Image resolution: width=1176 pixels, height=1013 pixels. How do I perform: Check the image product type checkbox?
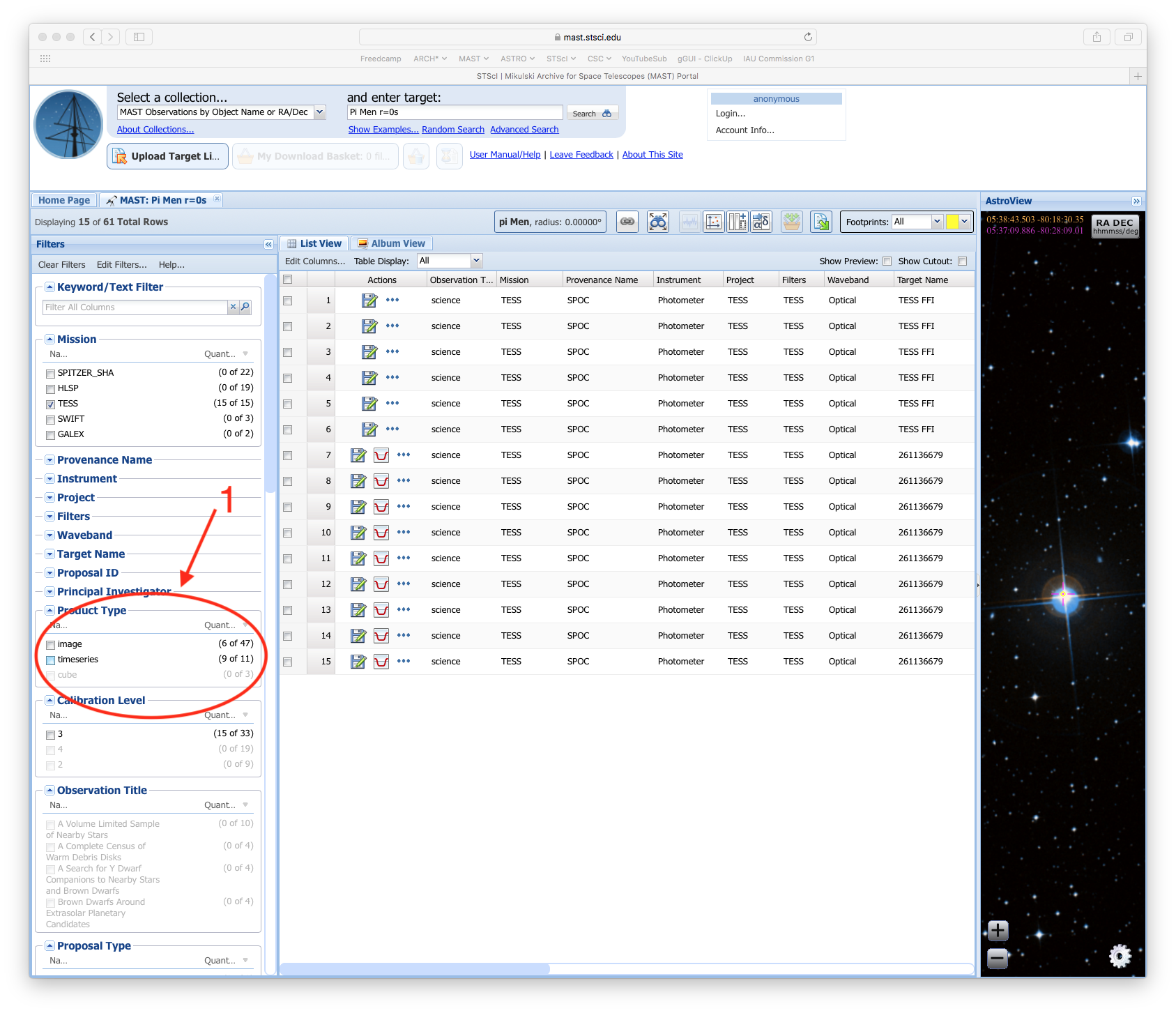pyautogui.click(x=50, y=645)
